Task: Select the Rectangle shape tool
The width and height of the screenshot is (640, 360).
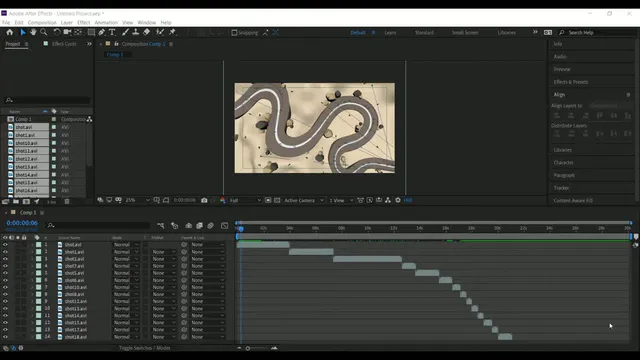Action: [91, 32]
